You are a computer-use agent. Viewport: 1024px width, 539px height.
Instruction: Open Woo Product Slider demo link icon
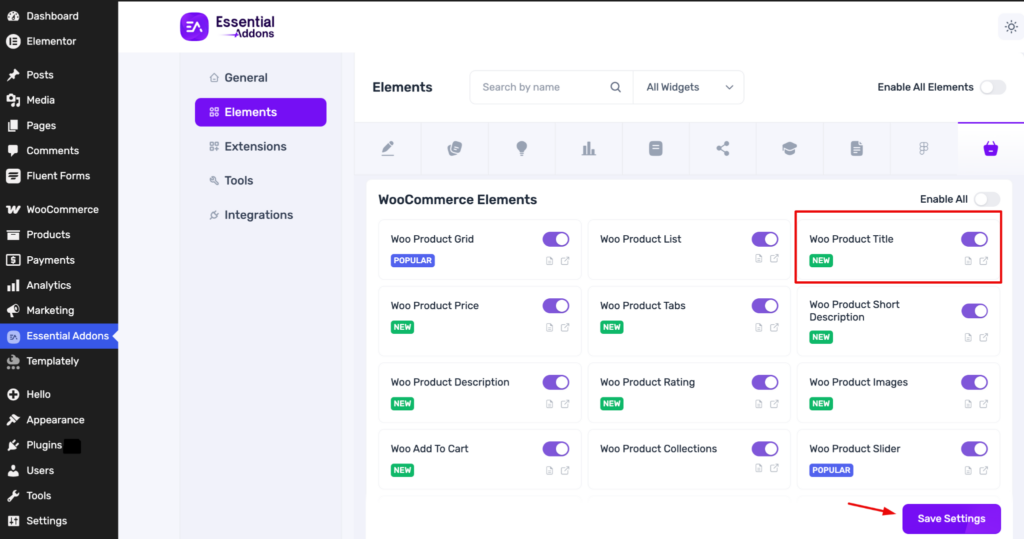point(984,470)
